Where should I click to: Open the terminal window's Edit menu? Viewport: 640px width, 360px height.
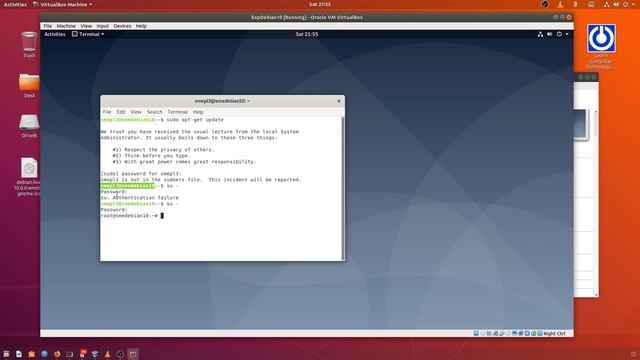(x=121, y=112)
